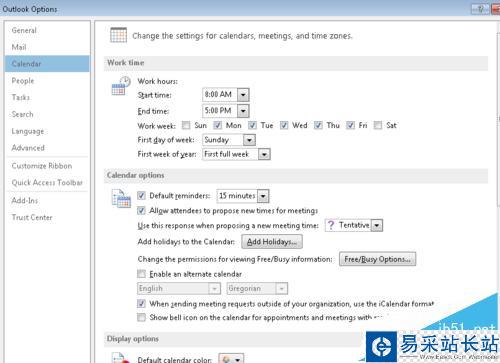This screenshot has width=500, height=363.
Task: Enable an alternate calendar checkbox
Action: tap(141, 274)
